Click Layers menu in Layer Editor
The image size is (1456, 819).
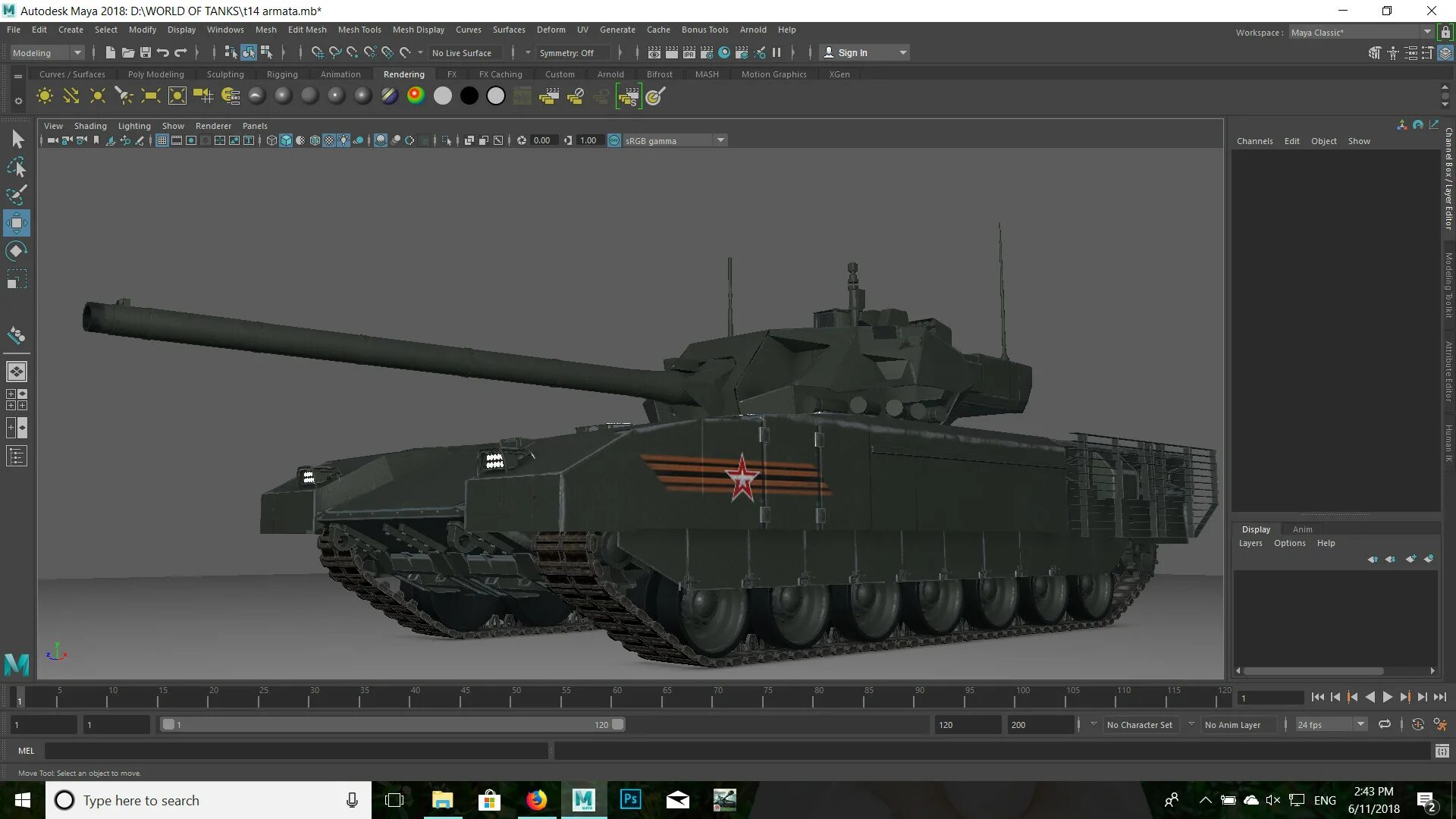click(x=1250, y=543)
